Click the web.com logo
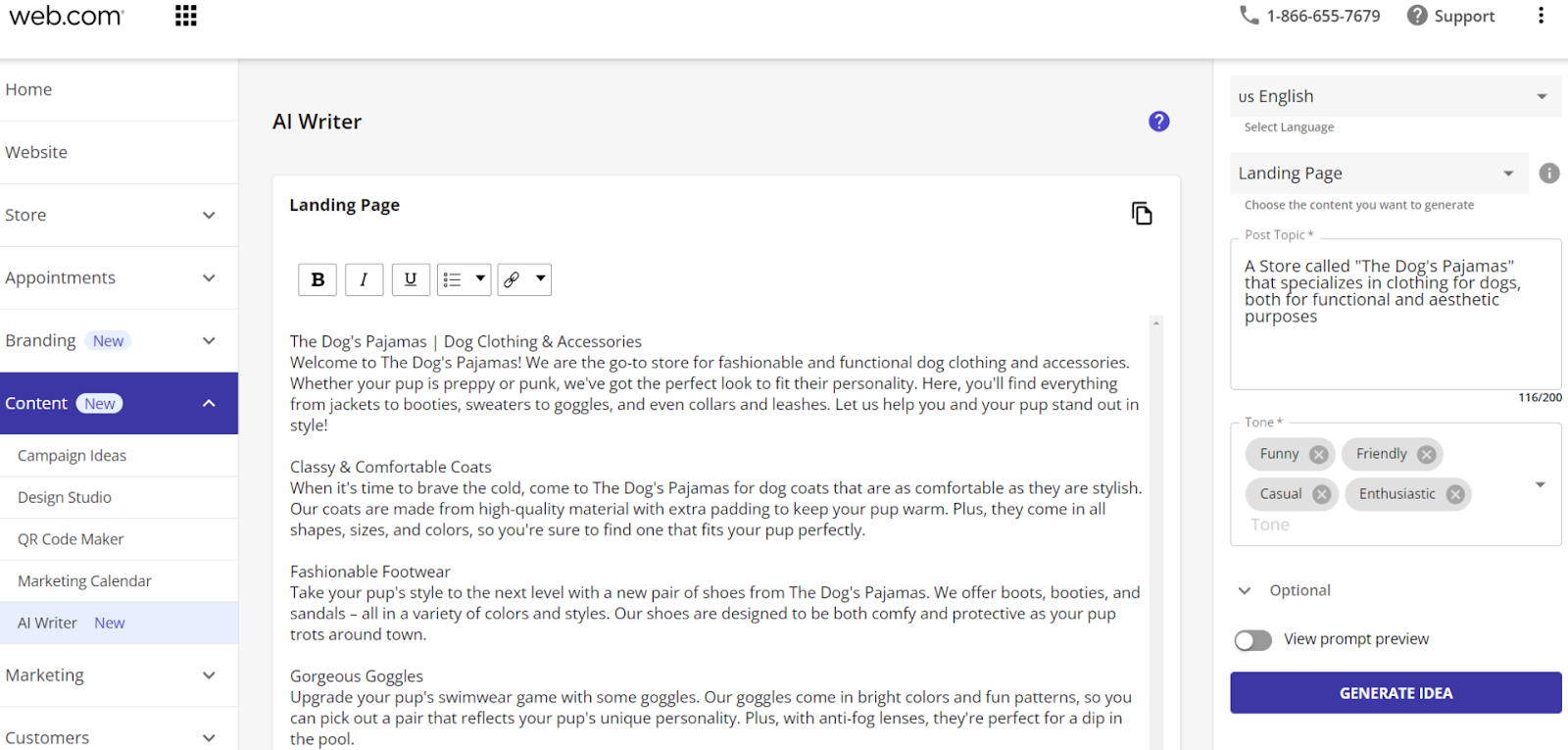 66,16
